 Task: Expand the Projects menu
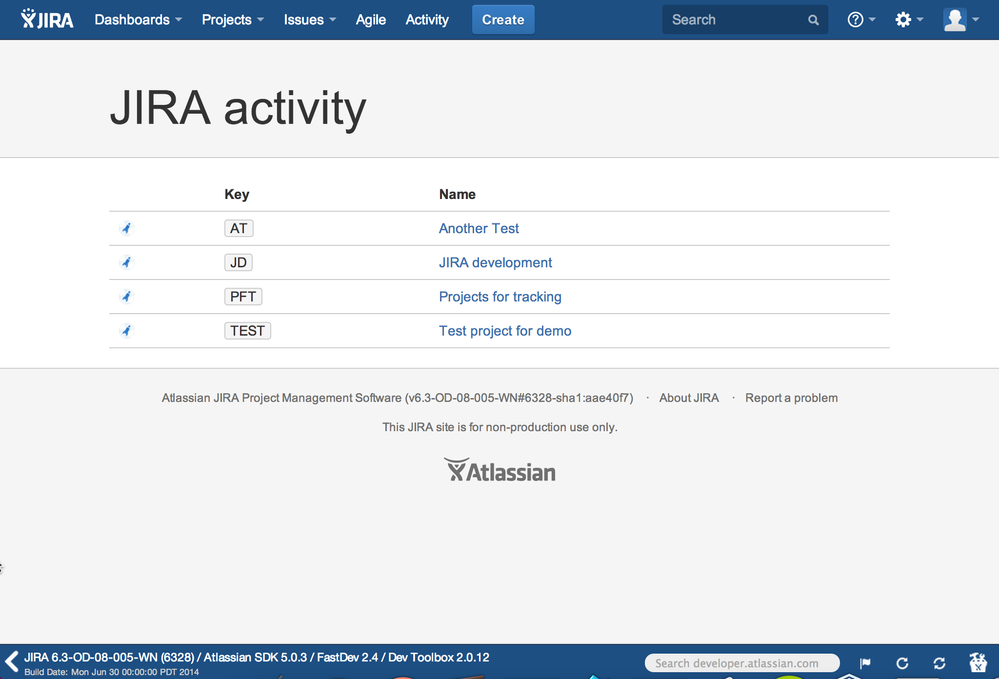pyautogui.click(x=233, y=20)
